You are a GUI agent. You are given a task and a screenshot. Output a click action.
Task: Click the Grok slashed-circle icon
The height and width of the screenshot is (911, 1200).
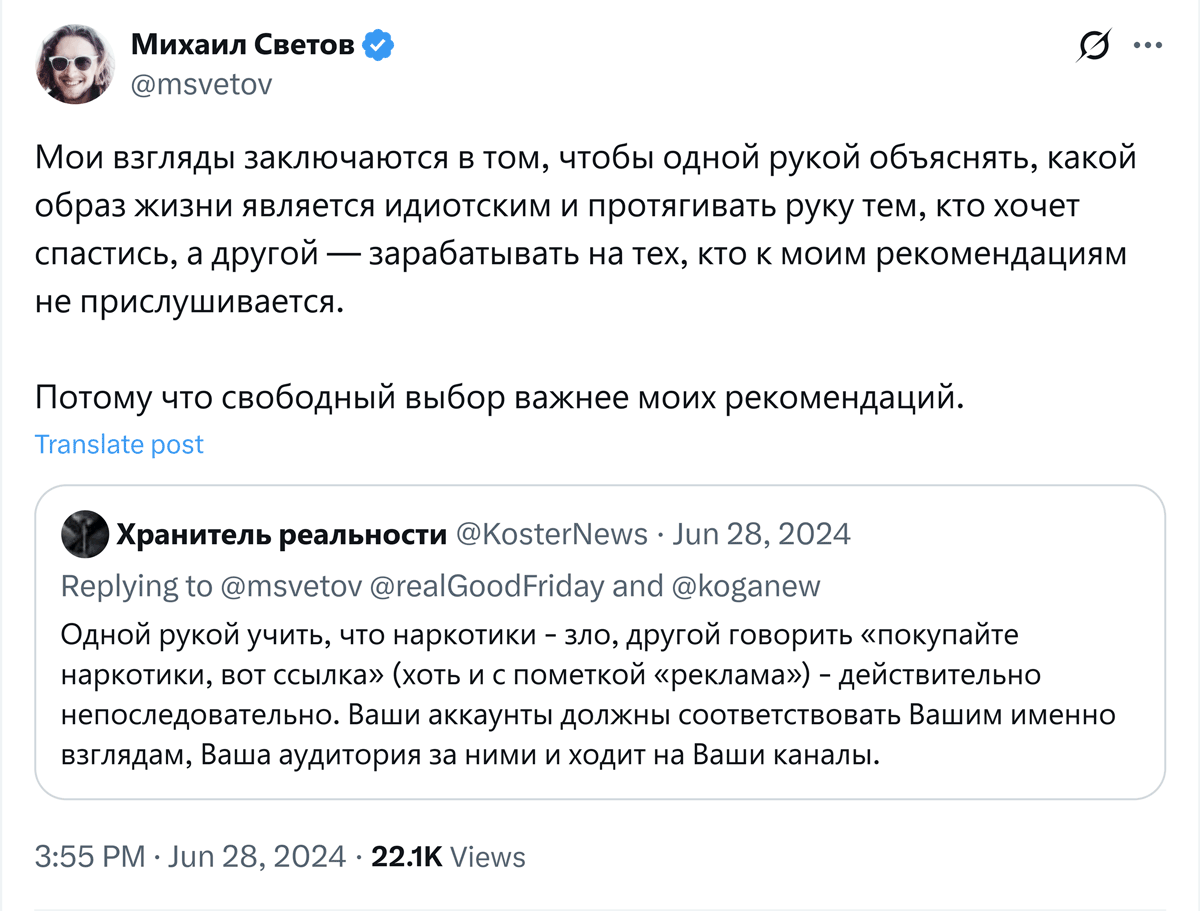(1095, 46)
